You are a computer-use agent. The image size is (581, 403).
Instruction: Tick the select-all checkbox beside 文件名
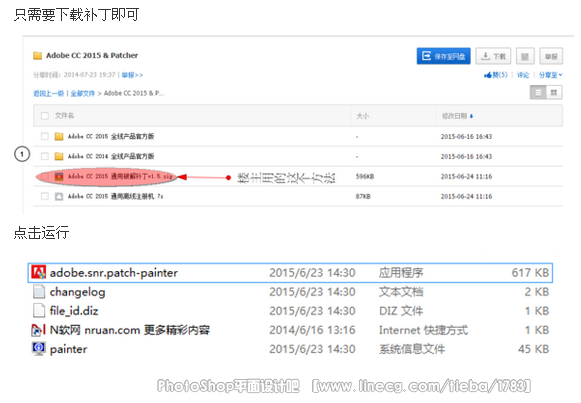(44, 116)
